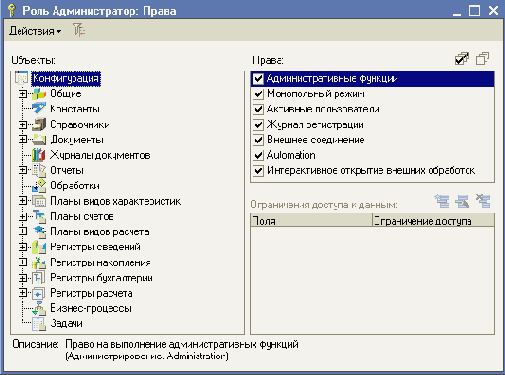The image size is (505, 375).
Task: Expand the Регистры накопления node
Action: (23, 262)
